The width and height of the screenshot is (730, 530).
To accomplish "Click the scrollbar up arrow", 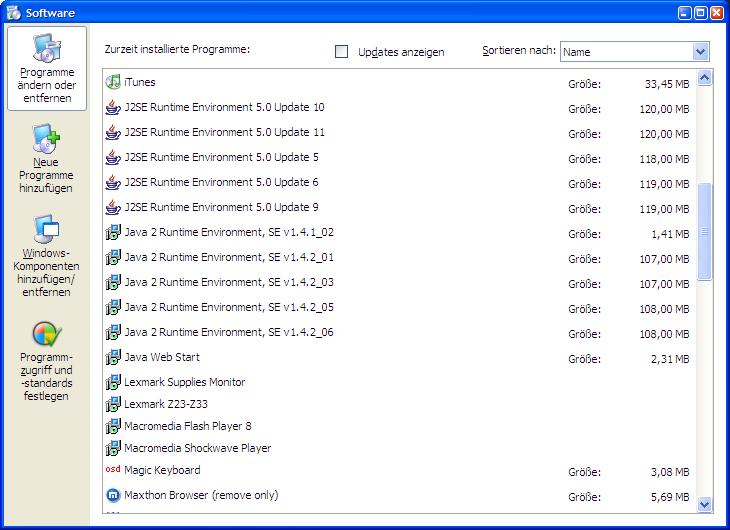I will (x=704, y=77).
